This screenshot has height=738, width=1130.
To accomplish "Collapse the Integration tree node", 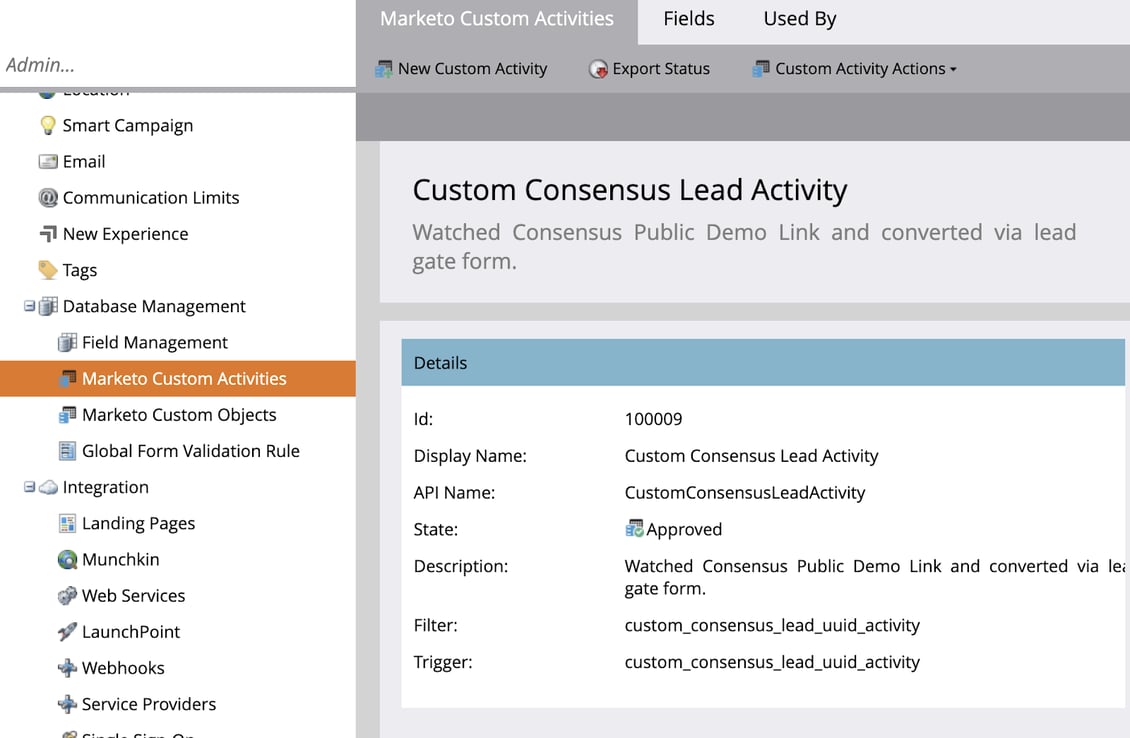I will click(x=28, y=487).
